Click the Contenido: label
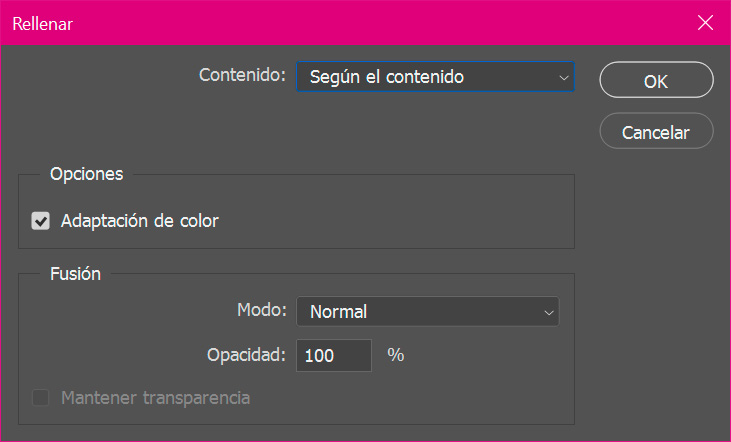This screenshot has height=442, width=731. pos(242,75)
